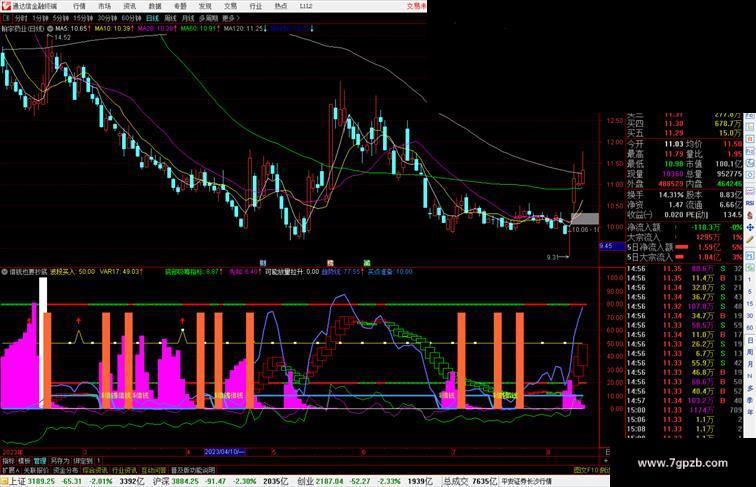Click the 指标 button at bottom

tap(9, 461)
